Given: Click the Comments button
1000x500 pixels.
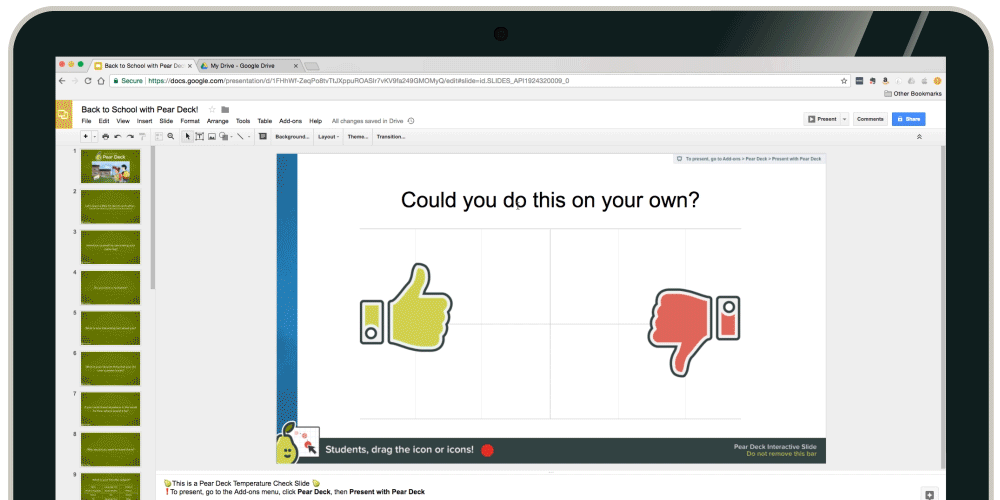Looking at the screenshot, I should [x=870, y=119].
